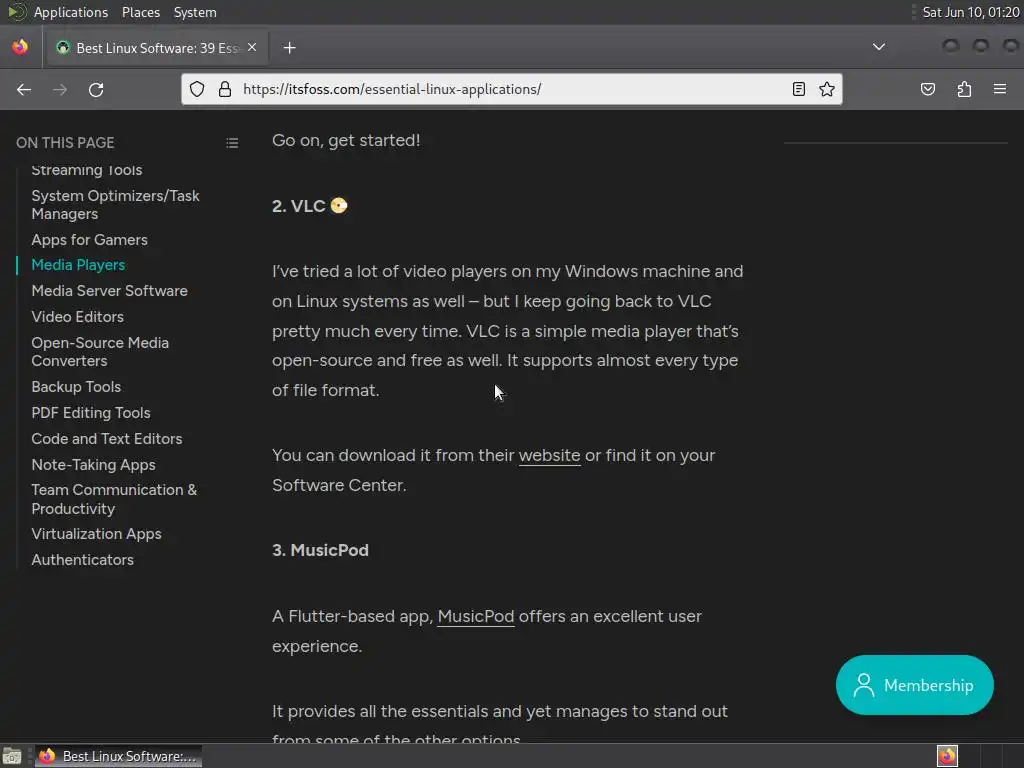Open the extensions menu
The width and height of the screenshot is (1024, 768).
click(x=964, y=89)
